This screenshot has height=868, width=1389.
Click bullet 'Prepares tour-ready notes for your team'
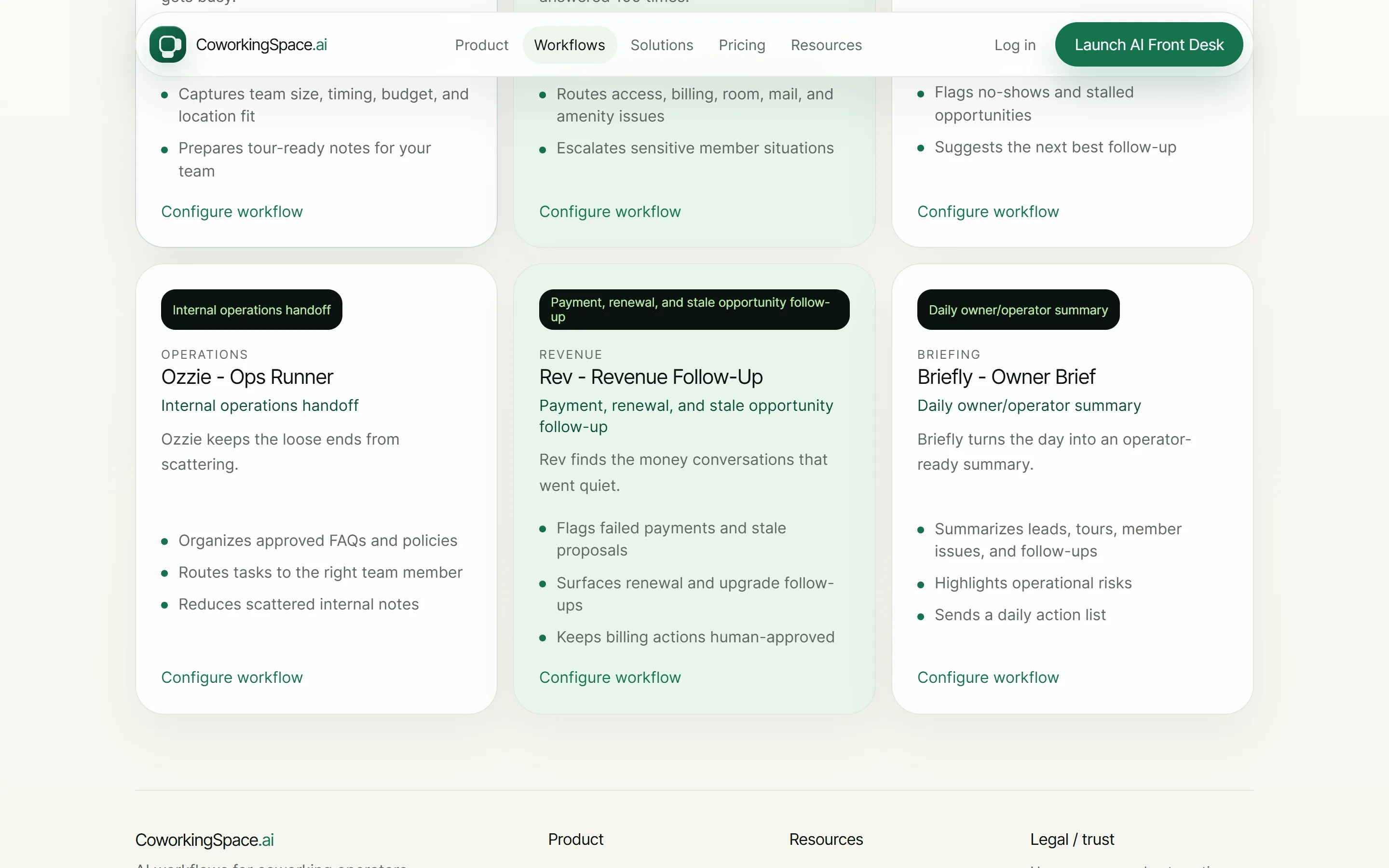304,160
